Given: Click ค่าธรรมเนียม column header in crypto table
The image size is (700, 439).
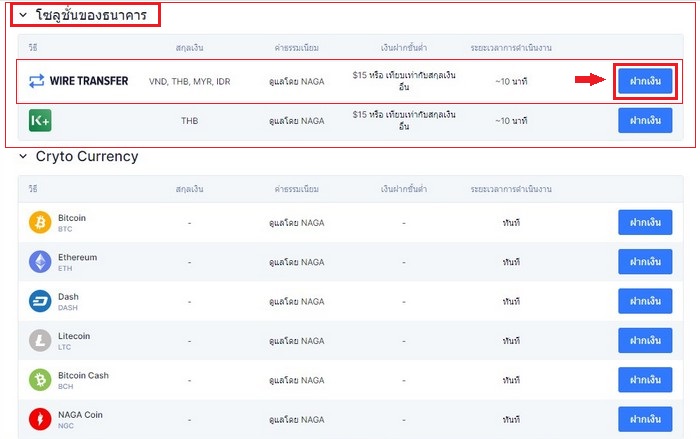Looking at the screenshot, I should click(x=297, y=189).
